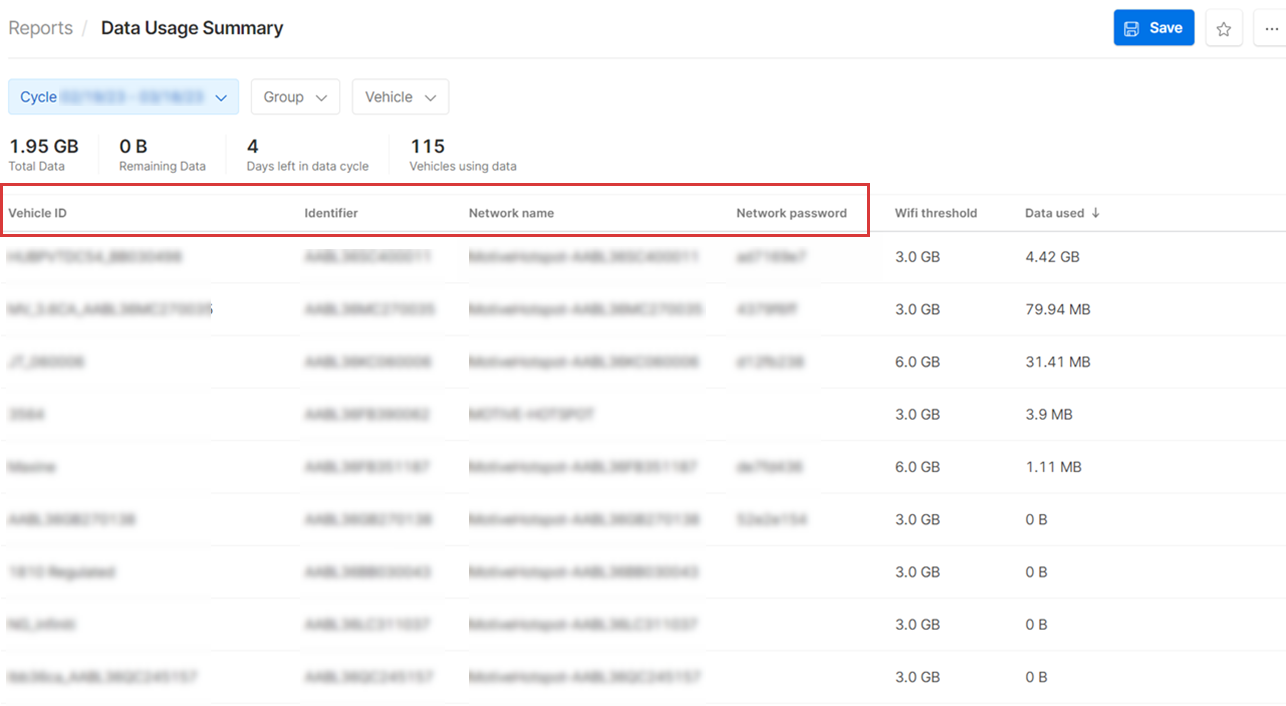Click the Wifi threshold column header
This screenshot has height=706, width=1286.
(936, 213)
